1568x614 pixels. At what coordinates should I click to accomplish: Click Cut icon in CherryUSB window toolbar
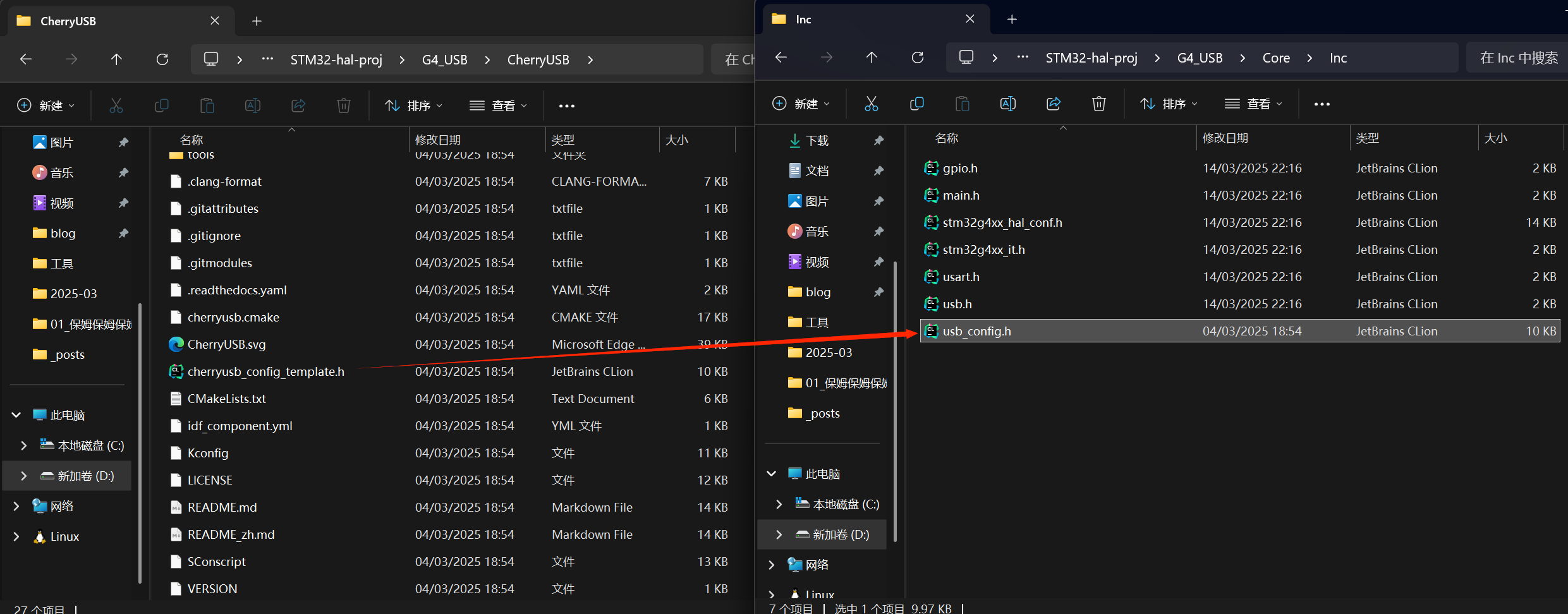pyautogui.click(x=116, y=105)
